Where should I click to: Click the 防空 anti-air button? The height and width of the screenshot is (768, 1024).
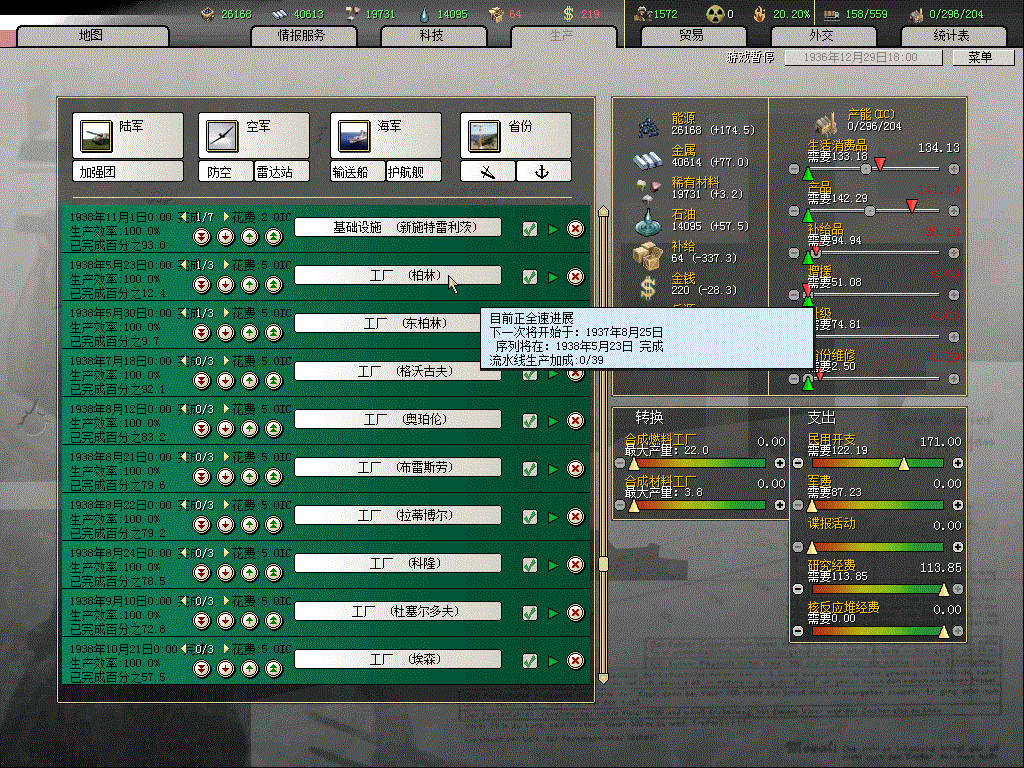click(226, 172)
